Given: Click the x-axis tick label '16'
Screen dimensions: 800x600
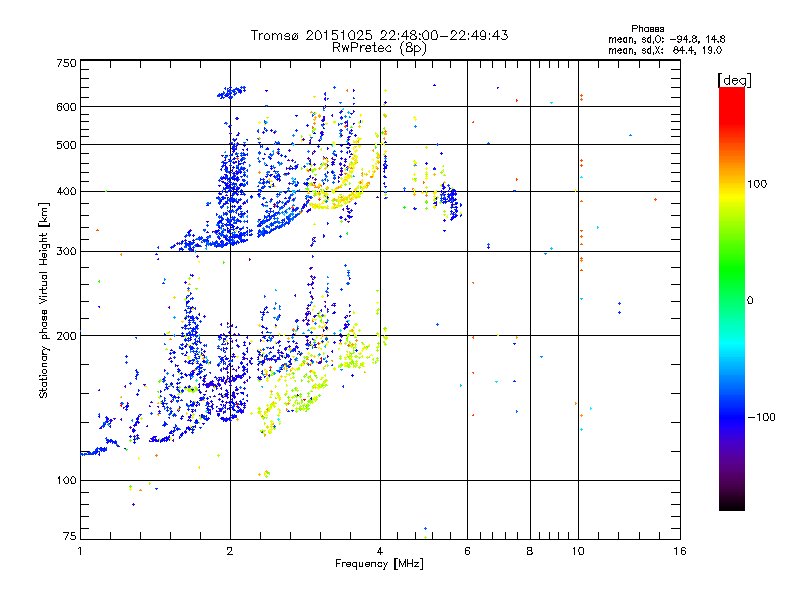Looking at the screenshot, I should (x=680, y=551).
